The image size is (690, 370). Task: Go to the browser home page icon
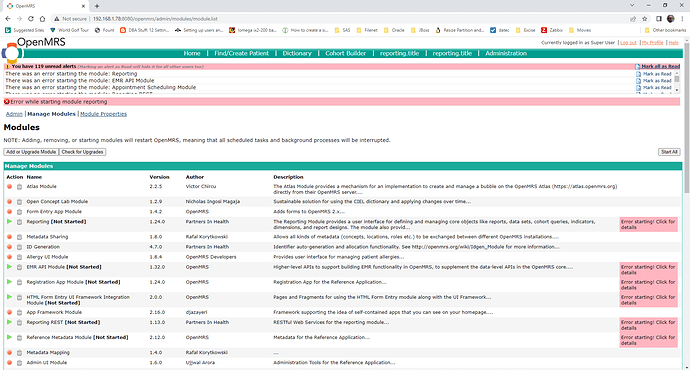point(42,18)
